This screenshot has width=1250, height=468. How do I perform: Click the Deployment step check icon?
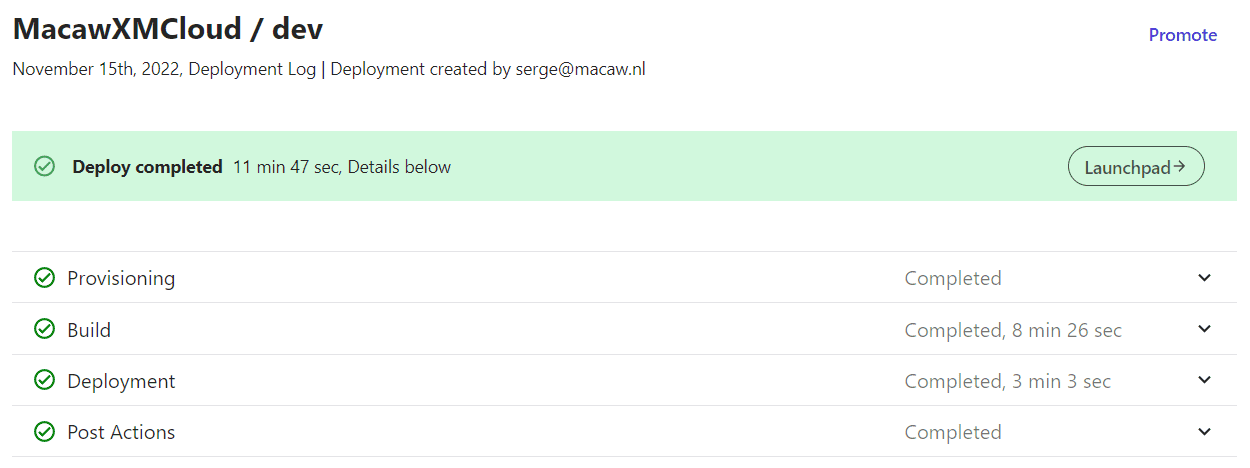click(44, 381)
